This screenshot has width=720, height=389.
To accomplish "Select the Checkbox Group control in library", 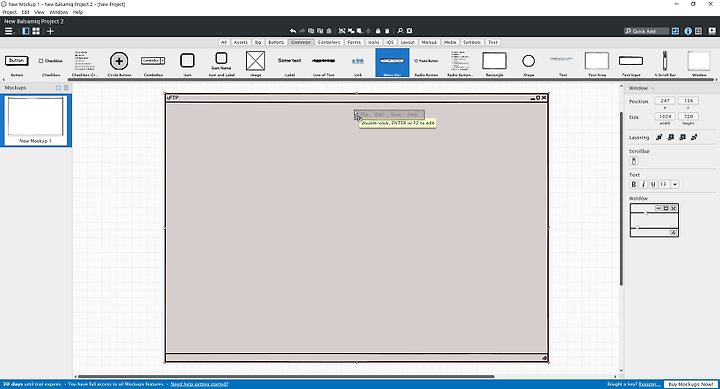I will (85, 63).
